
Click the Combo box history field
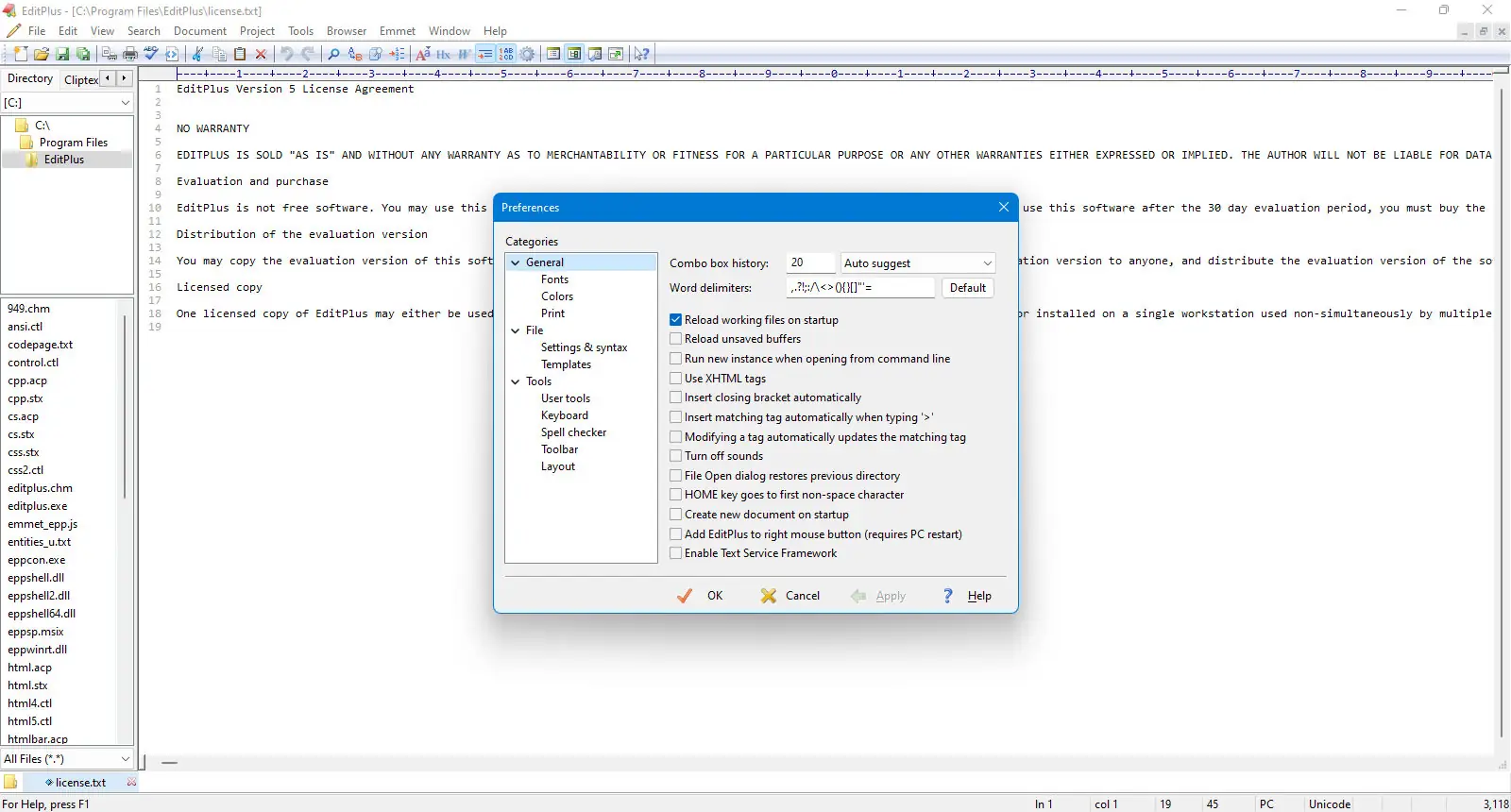coord(810,263)
